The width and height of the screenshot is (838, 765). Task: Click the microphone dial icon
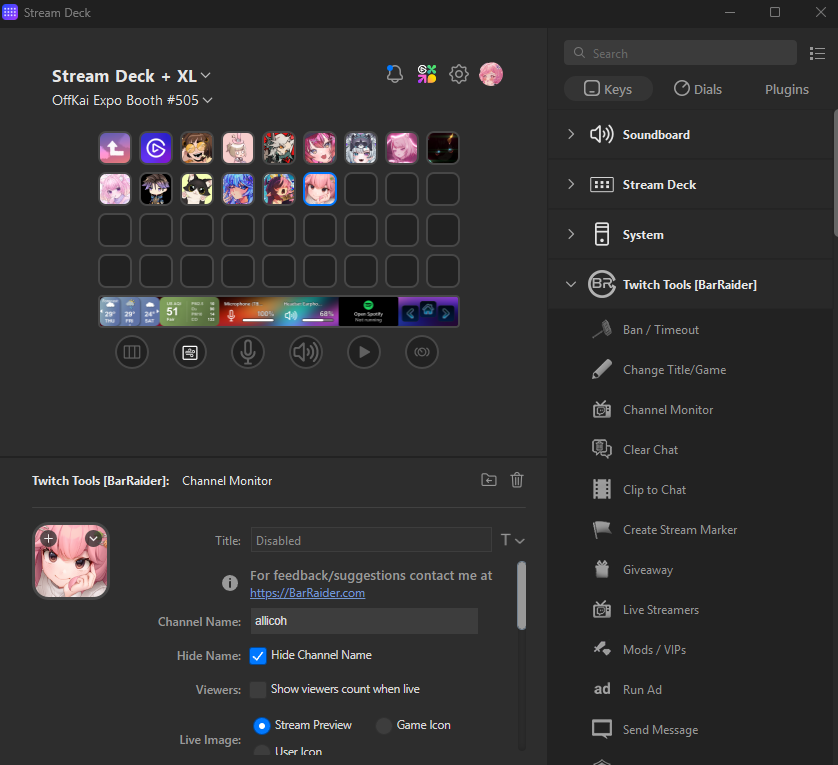tap(248, 352)
